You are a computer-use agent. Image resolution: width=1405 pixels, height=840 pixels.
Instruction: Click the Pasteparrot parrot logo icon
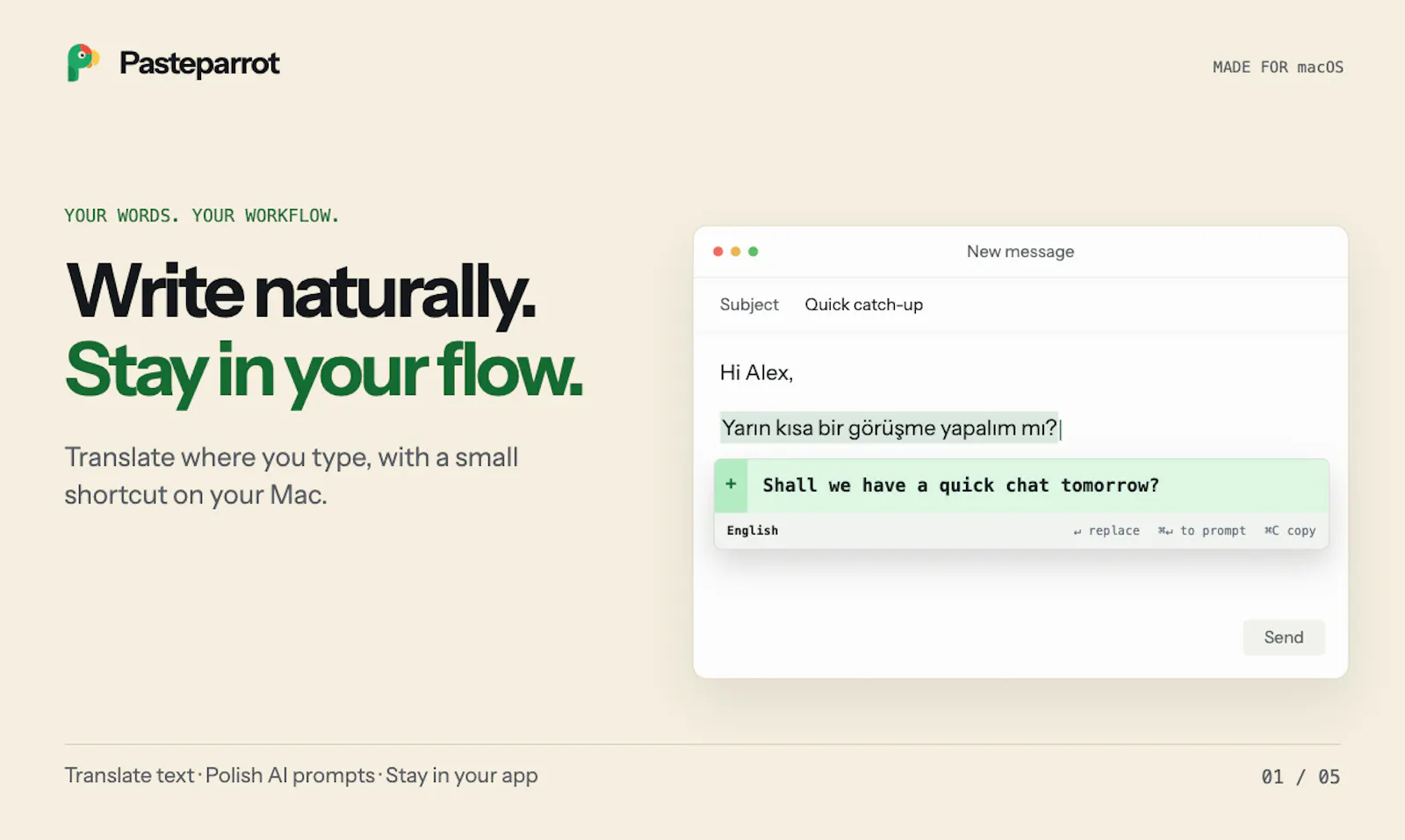(83, 62)
